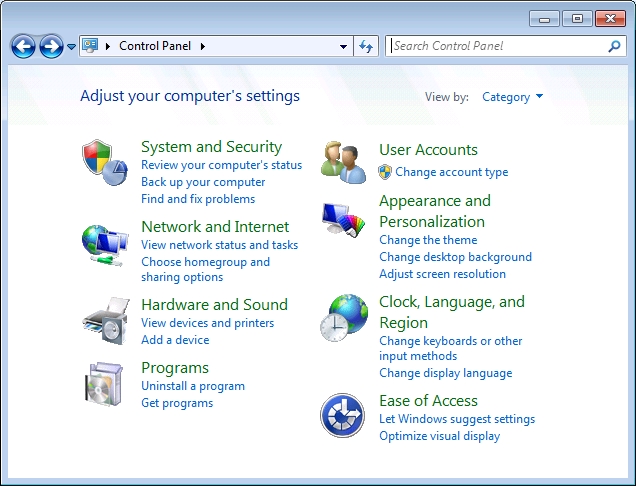Click Uninstall a program
The image size is (636, 486).
coord(193,386)
